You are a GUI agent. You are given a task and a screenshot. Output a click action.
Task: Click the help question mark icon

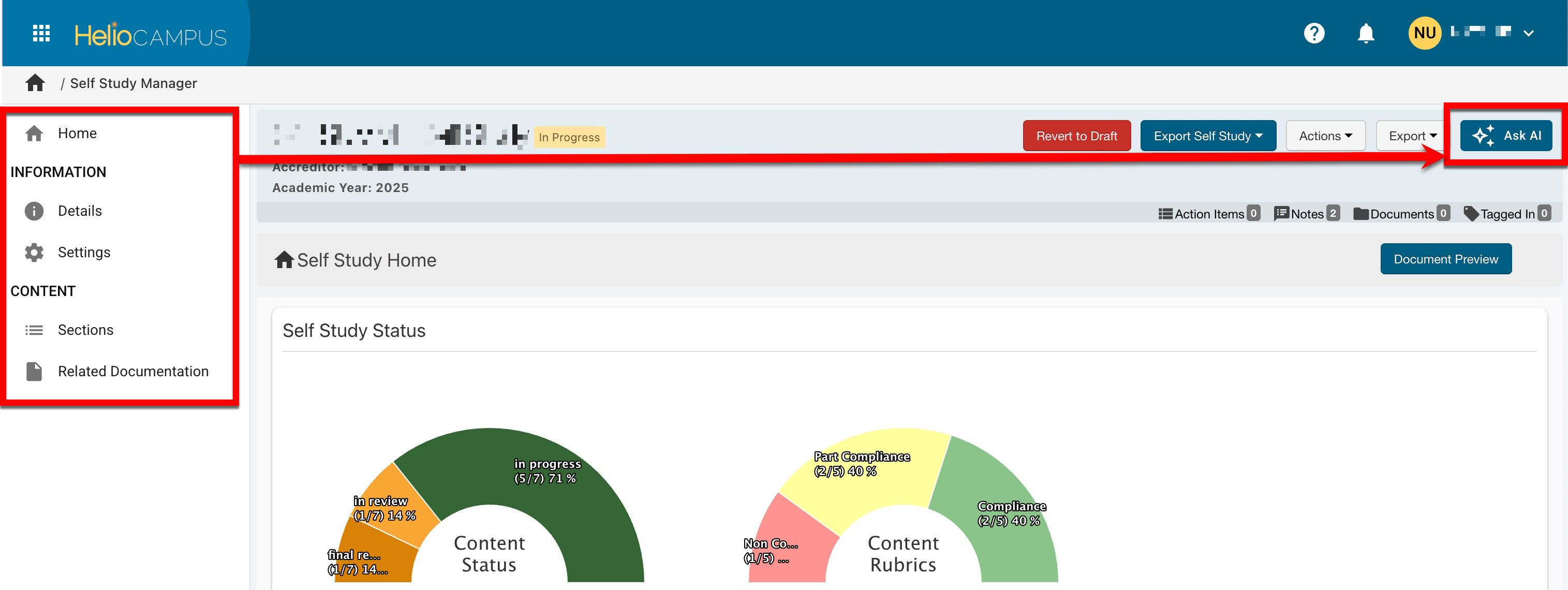click(1313, 33)
